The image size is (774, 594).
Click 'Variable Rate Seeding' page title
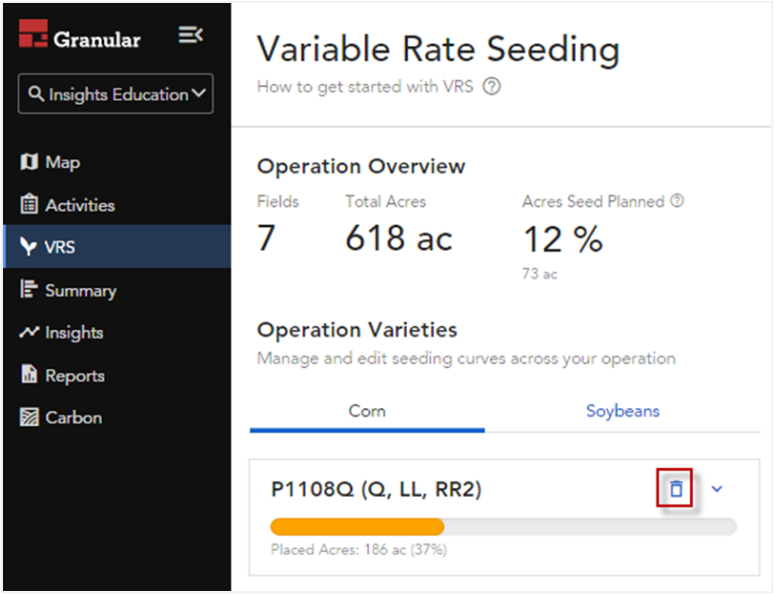click(x=438, y=50)
